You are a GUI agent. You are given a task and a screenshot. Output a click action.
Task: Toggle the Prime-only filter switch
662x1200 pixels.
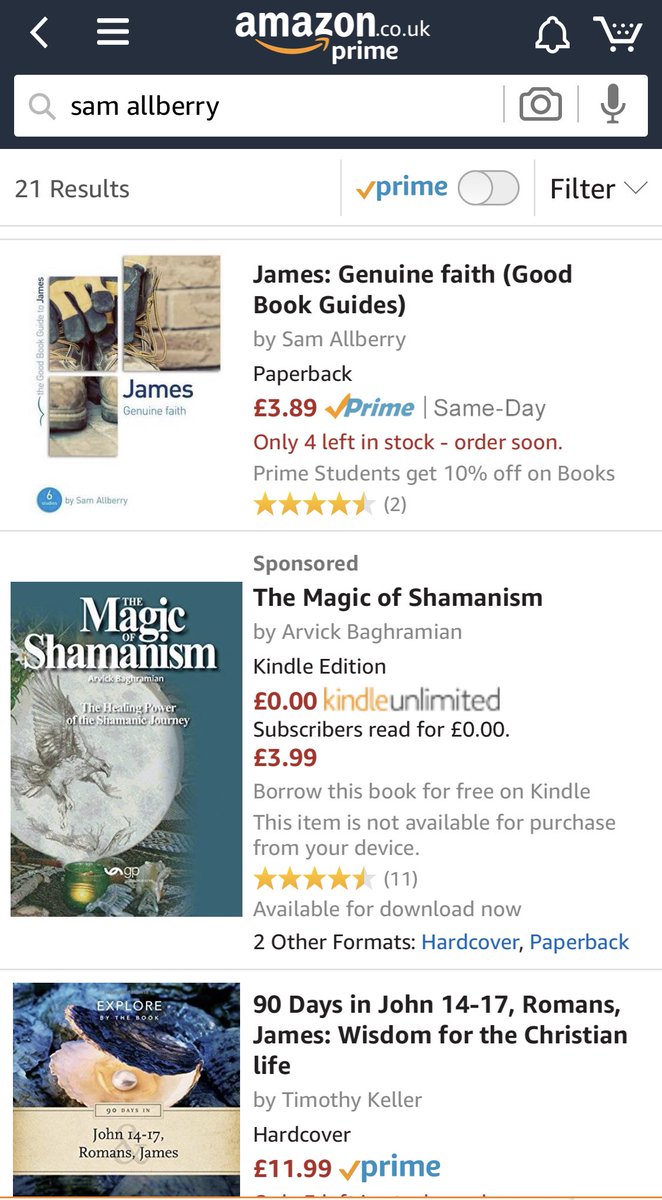[488, 188]
